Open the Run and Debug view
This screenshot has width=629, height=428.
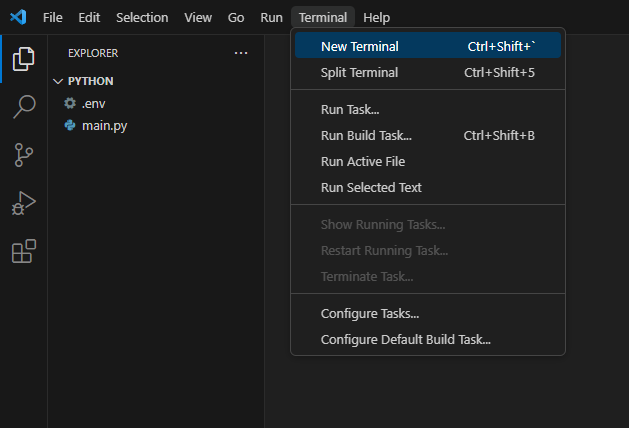tap(23, 203)
